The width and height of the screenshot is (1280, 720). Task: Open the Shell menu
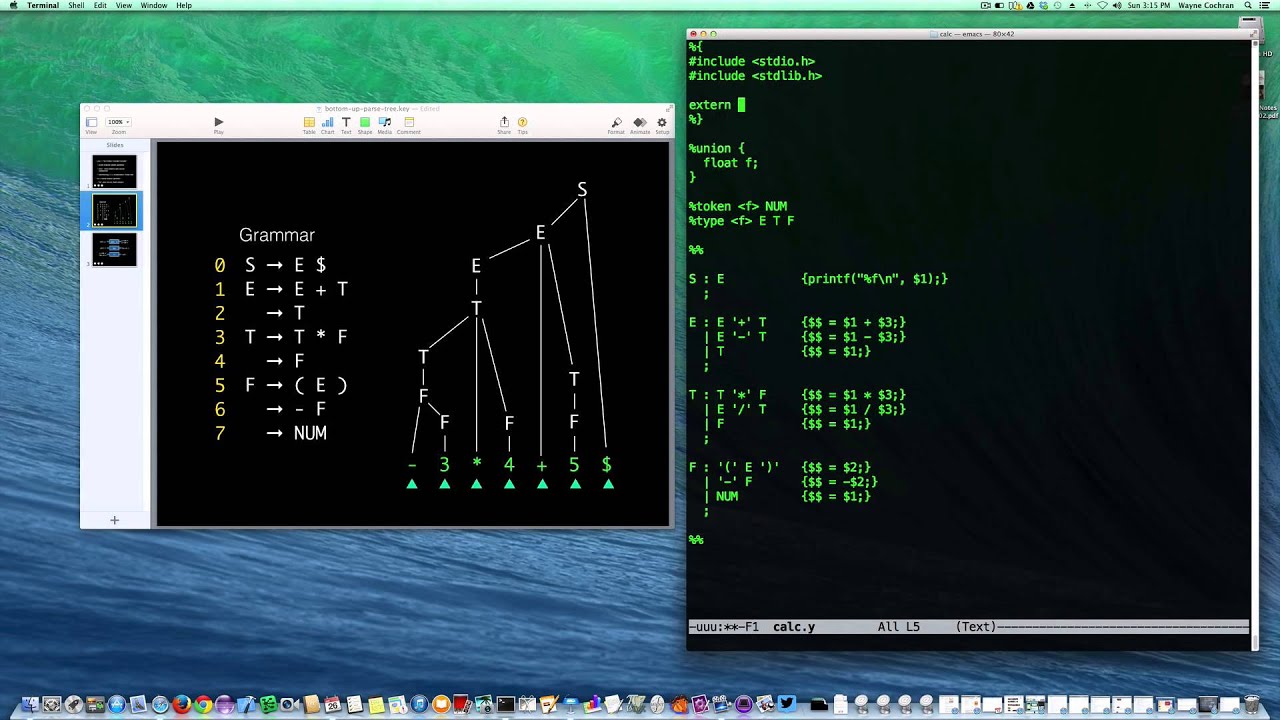point(76,6)
